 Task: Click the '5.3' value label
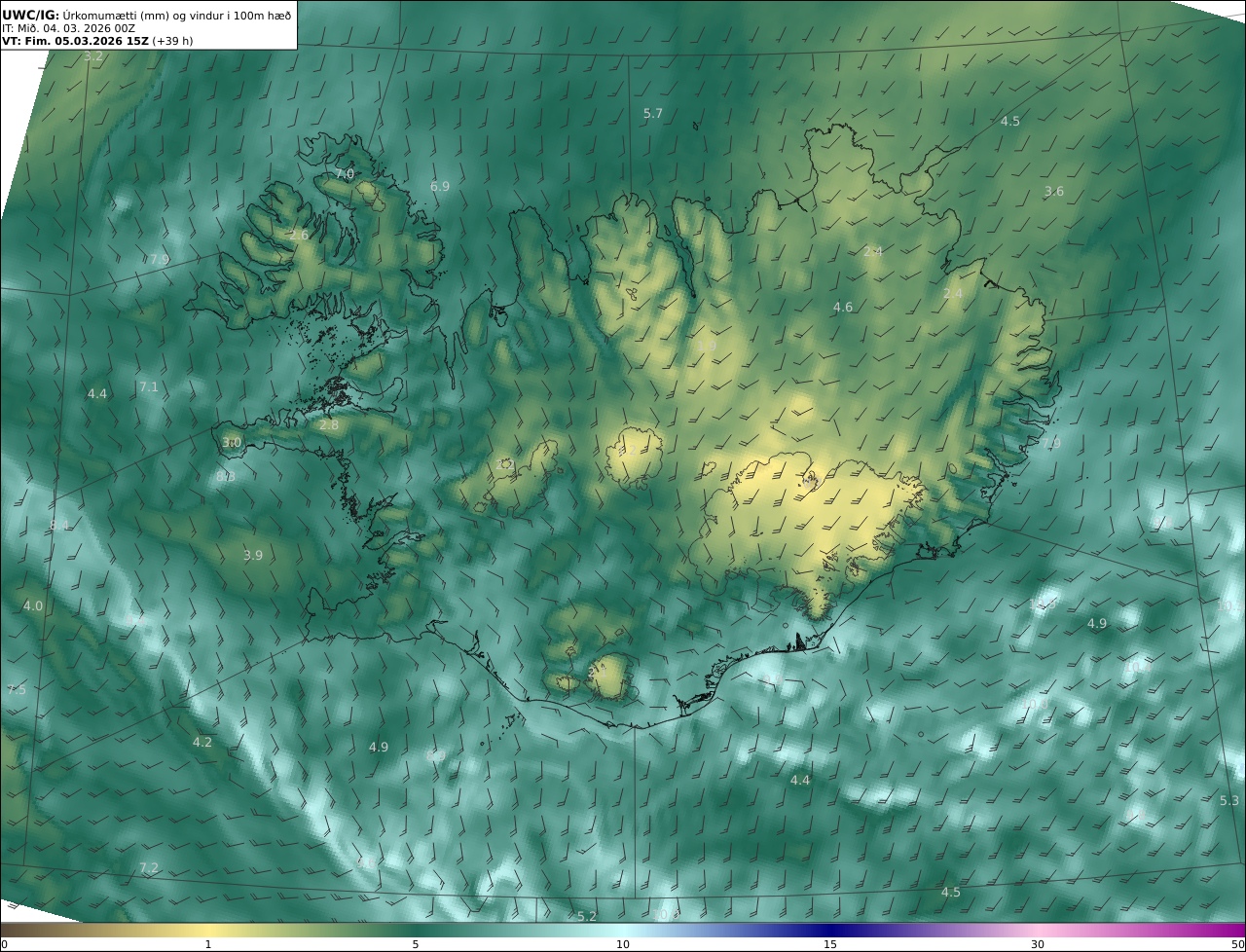pos(1229,801)
